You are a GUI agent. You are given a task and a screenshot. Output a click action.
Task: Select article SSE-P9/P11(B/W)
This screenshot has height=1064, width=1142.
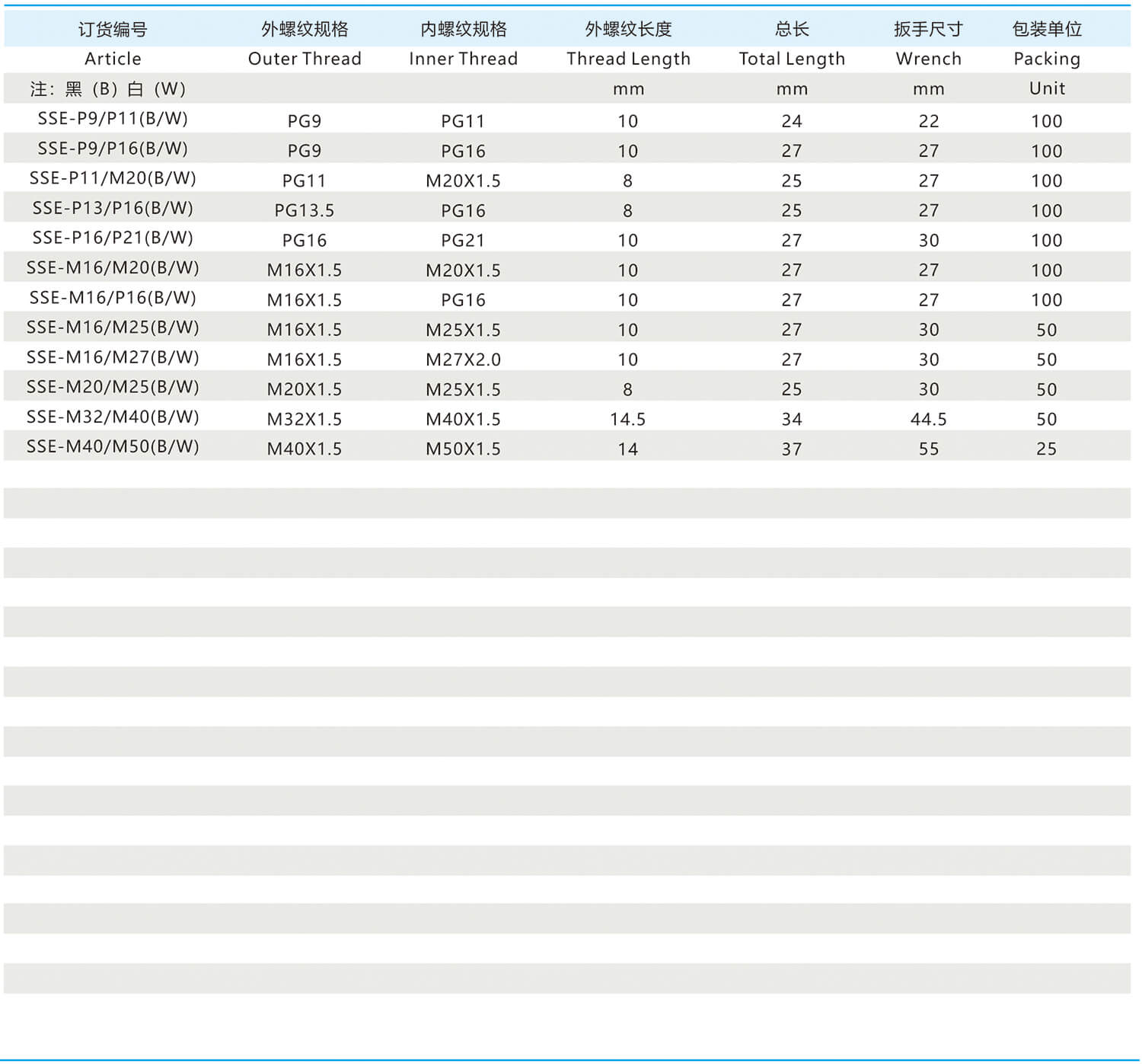(x=113, y=119)
